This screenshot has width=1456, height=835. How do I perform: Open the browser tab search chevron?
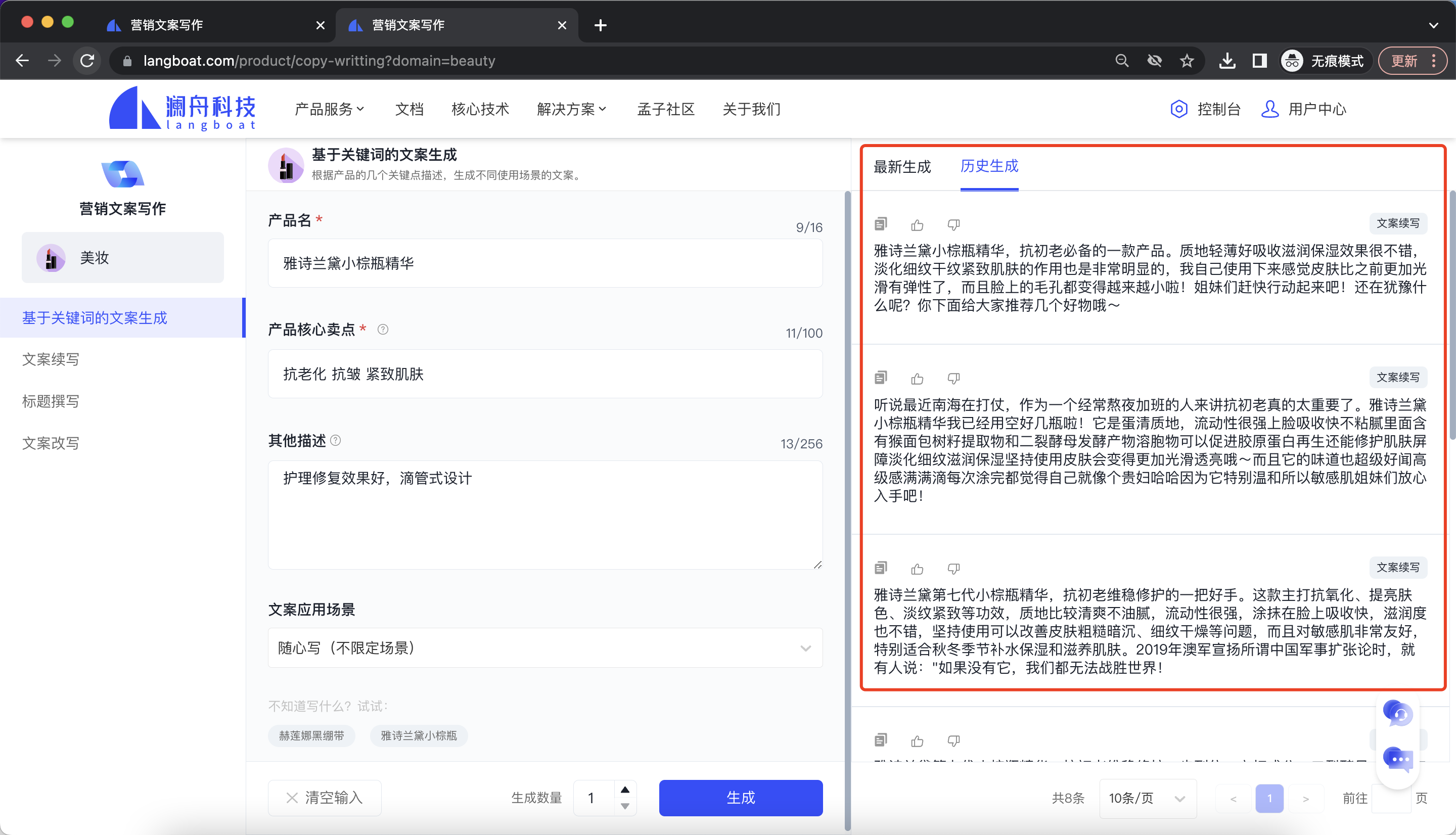[x=1433, y=25]
